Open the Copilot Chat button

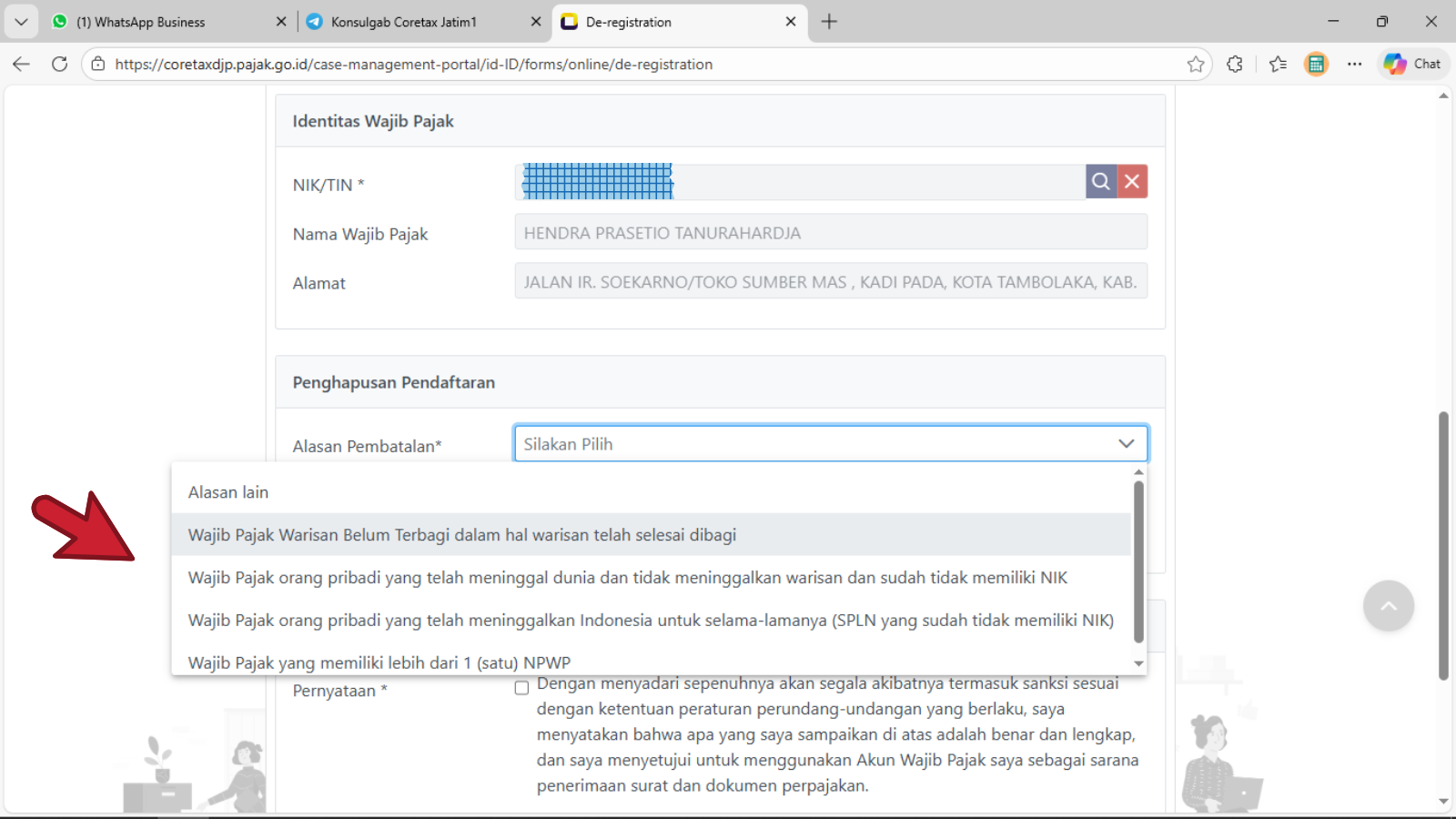point(1412,65)
